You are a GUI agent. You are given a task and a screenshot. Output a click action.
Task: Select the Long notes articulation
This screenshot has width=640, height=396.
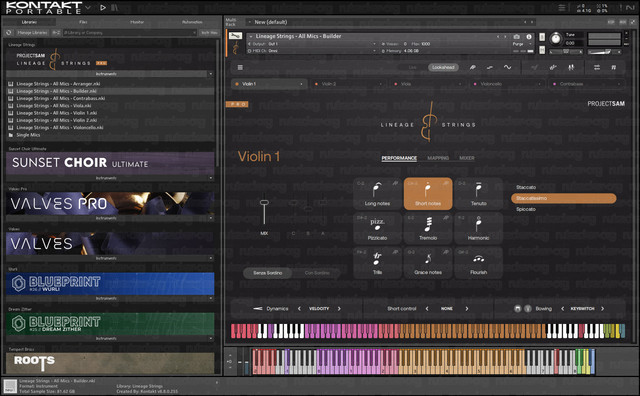coord(377,194)
